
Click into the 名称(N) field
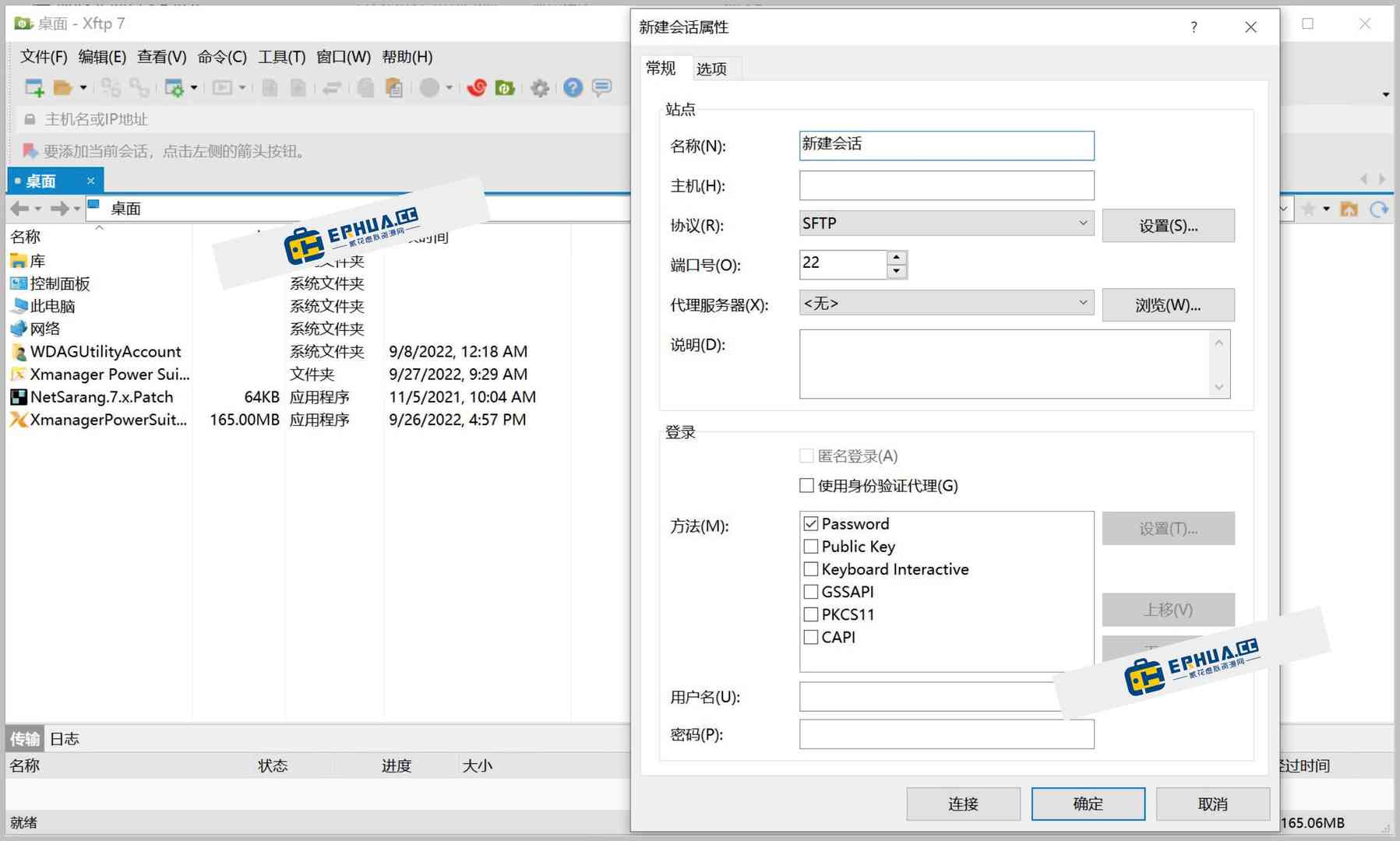pos(947,146)
